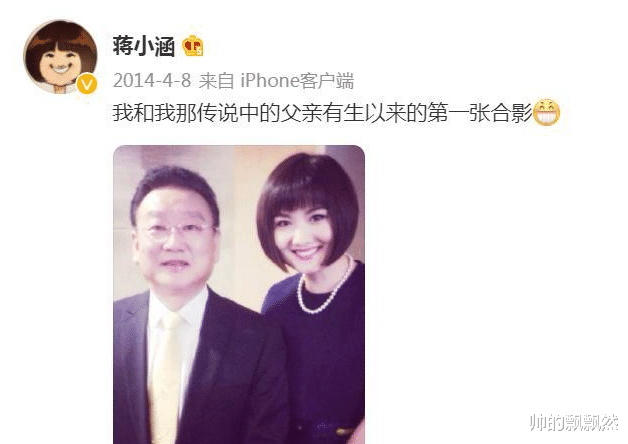Open the profile of 蒋小涵

[144, 46]
